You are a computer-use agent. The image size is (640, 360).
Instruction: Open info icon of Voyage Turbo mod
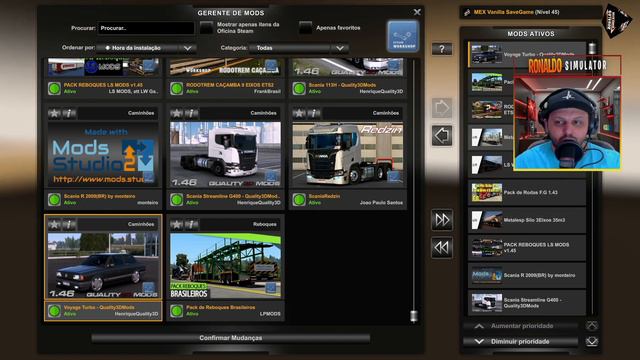point(69,224)
